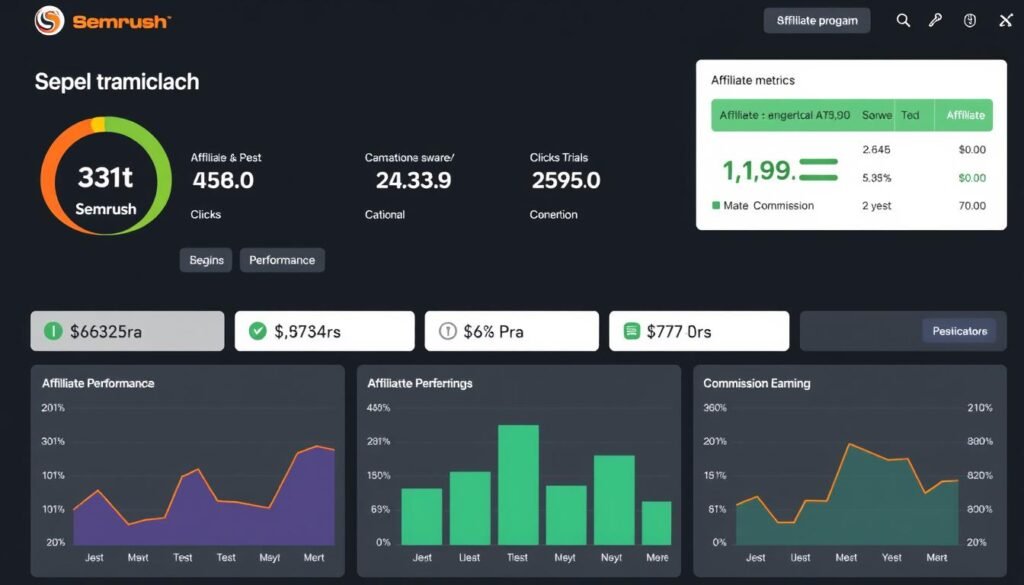Click the green bars next to 1,1,99.
This screenshot has width=1024, height=585.
coord(818,169)
